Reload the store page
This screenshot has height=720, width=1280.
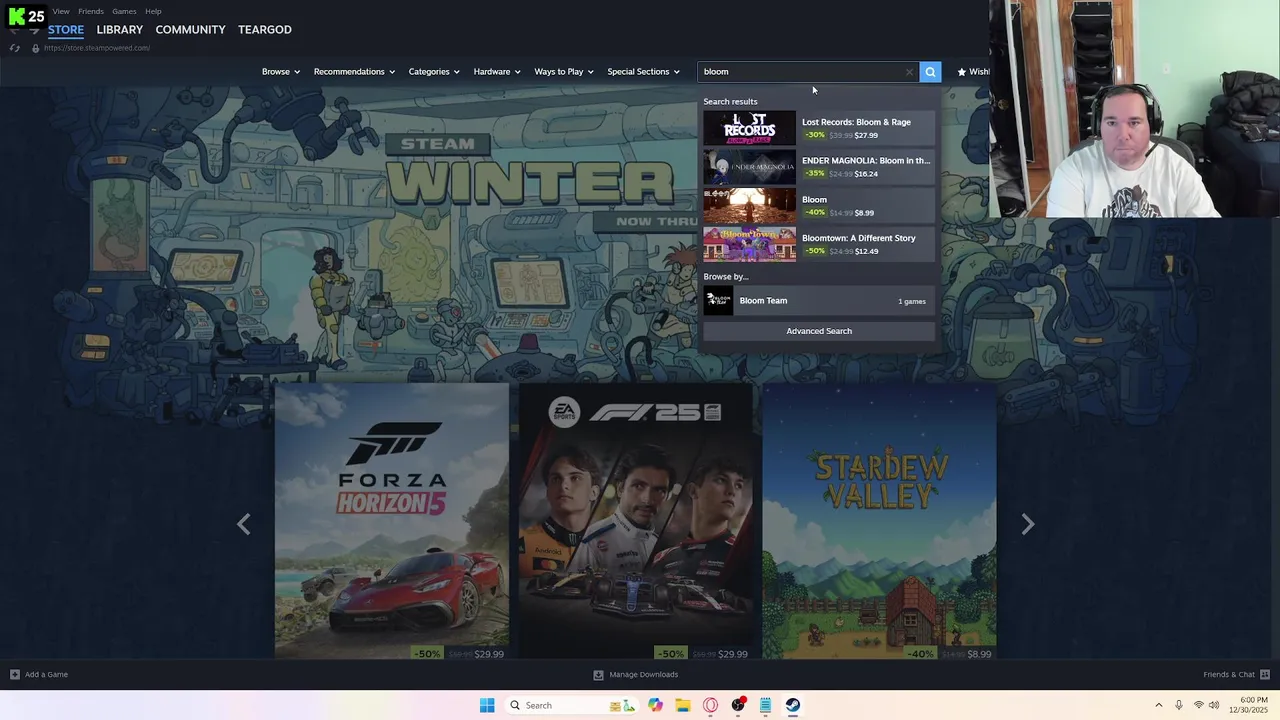pyautogui.click(x=15, y=48)
